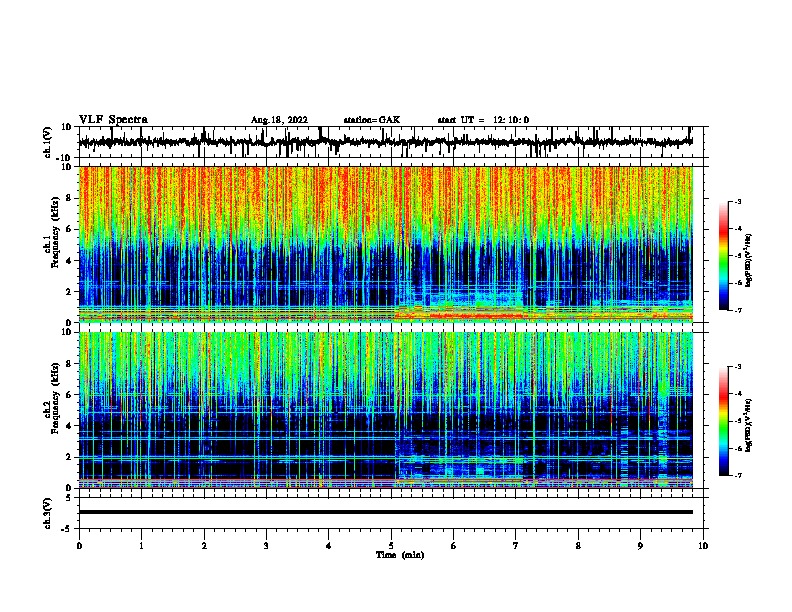Click the ch.1 spectrogram plot area
Viewport: 792px width, 612px height.
pyautogui.click(x=386, y=244)
